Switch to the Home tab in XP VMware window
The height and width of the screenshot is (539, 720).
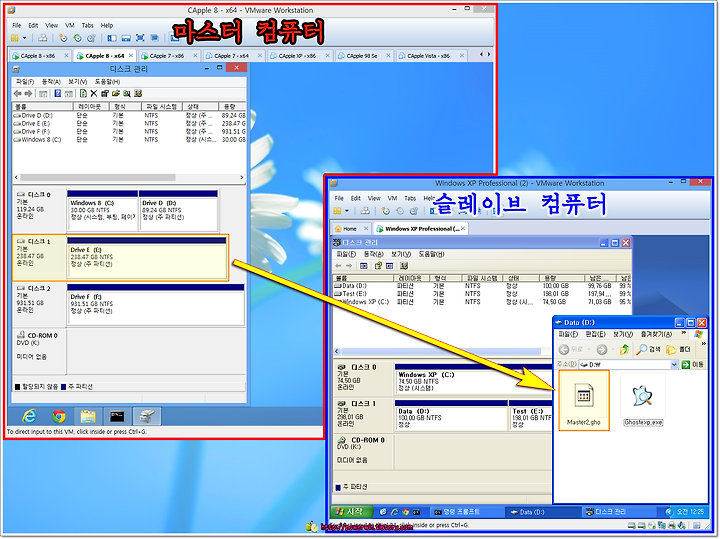349,228
